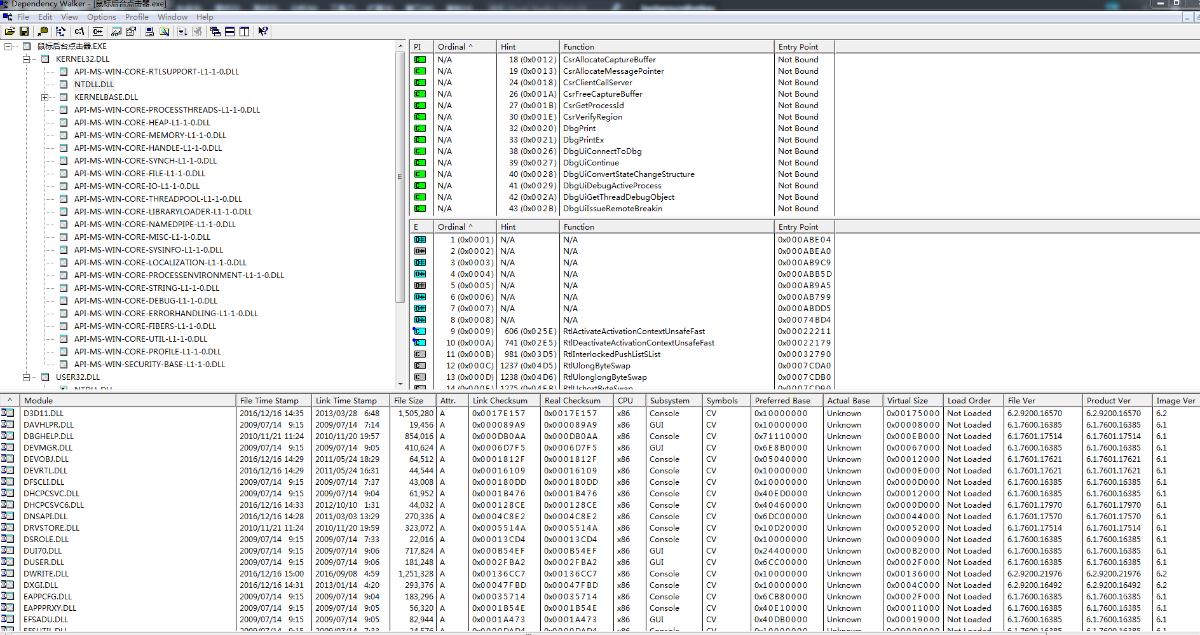
Task: Select API-MS-WIN-CORE-HEAP-L1-1-0.DLL in tree
Action: click(x=142, y=123)
